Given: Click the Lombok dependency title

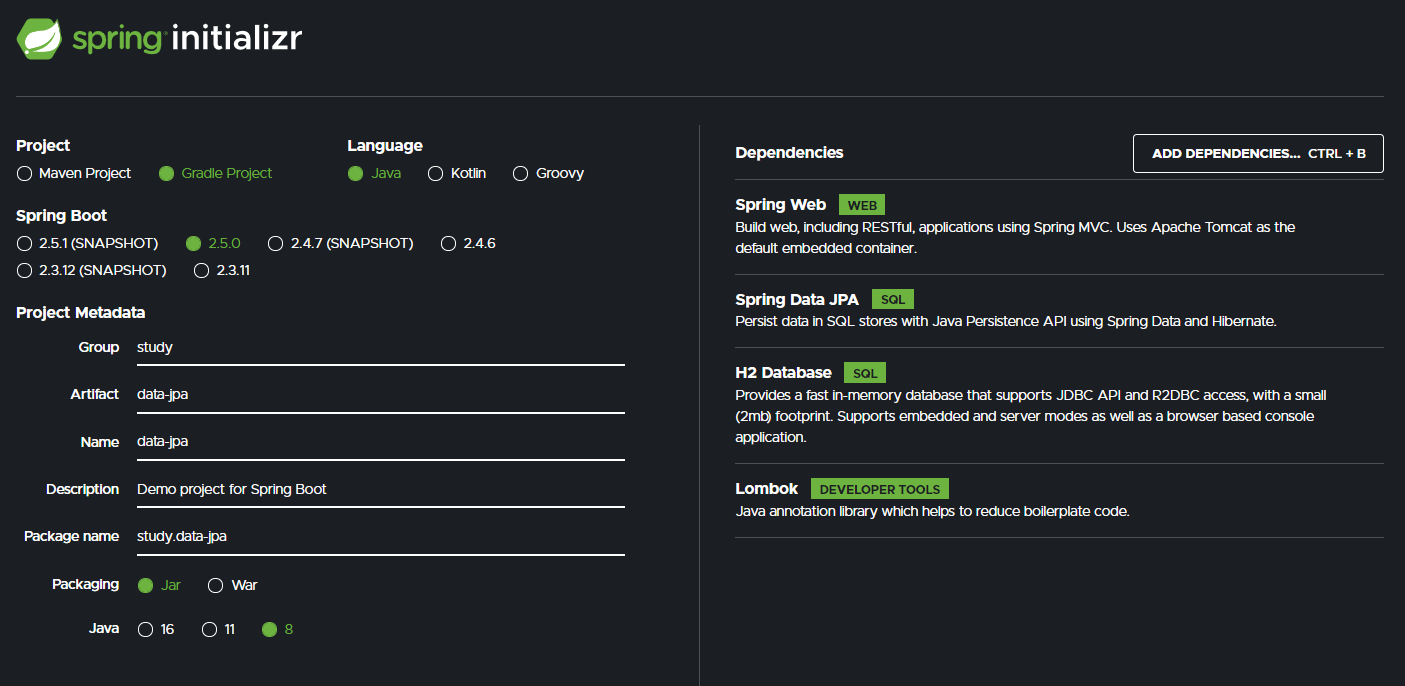Looking at the screenshot, I should [x=766, y=489].
